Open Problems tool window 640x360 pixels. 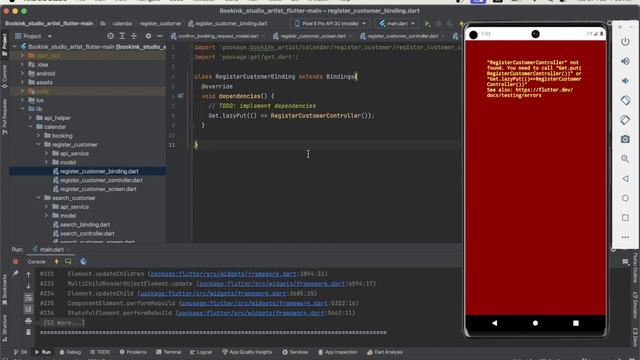point(133,352)
